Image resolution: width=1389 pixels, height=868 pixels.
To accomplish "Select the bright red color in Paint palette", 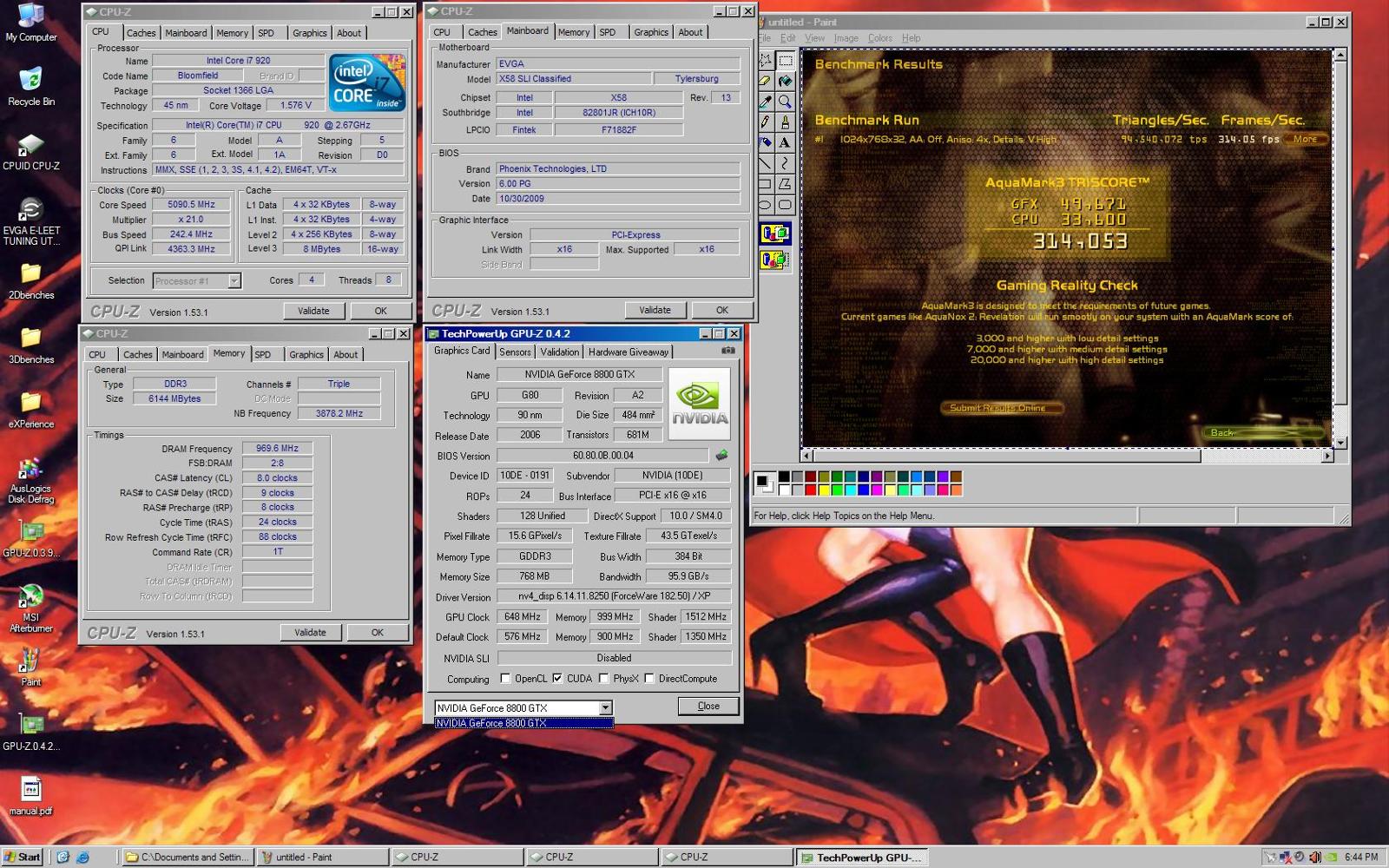I will 810,490.
